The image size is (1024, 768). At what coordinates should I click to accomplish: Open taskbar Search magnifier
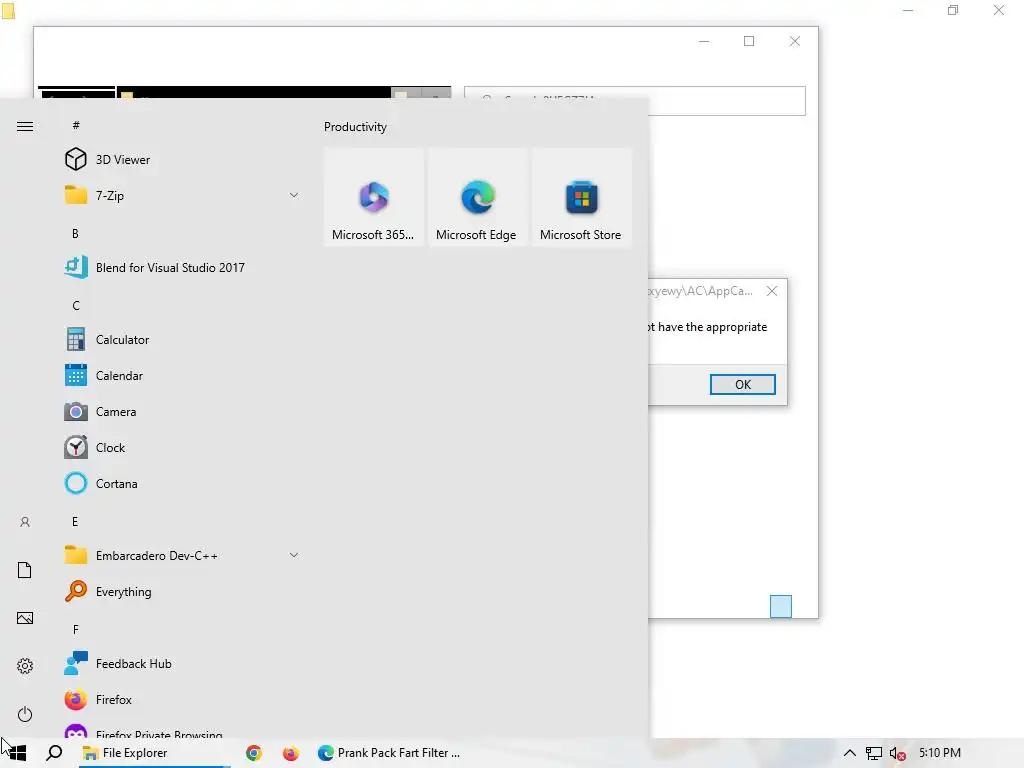(x=54, y=752)
